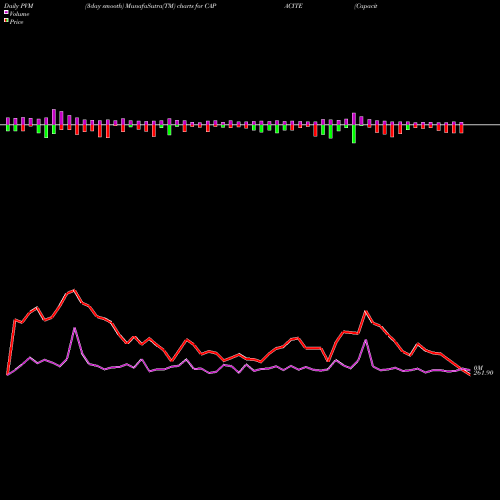Click the 'ACITE' title text
The width and height of the screenshot is (500, 500).
tap(293, 6)
